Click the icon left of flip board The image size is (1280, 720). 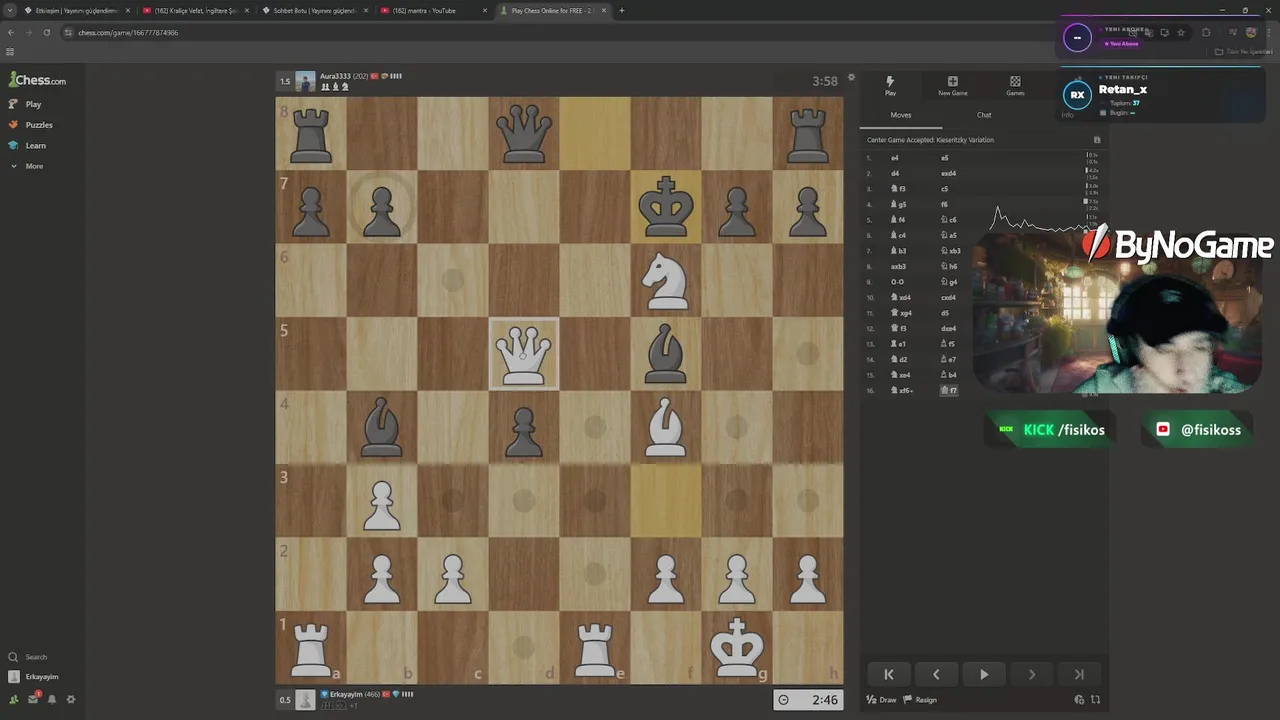point(1079,700)
